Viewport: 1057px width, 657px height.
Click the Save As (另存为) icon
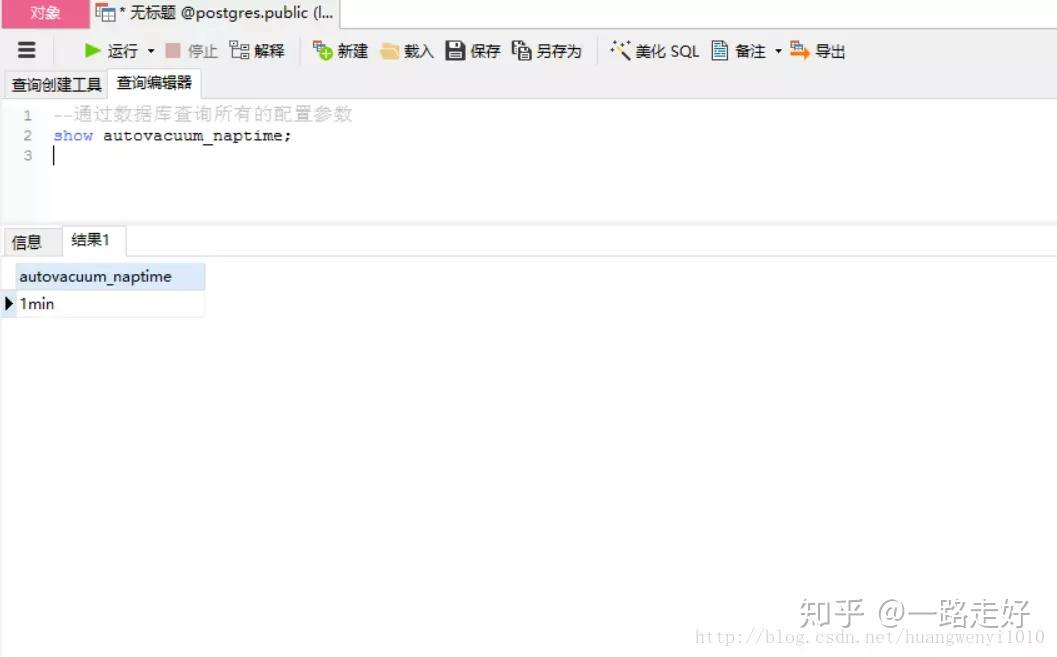[x=521, y=51]
